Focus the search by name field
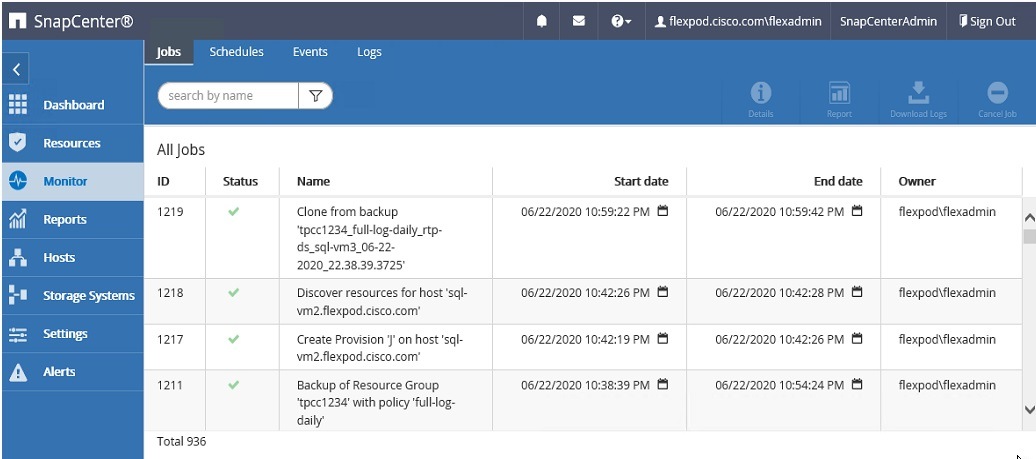This screenshot has width=1036, height=459. pyautogui.click(x=228, y=96)
